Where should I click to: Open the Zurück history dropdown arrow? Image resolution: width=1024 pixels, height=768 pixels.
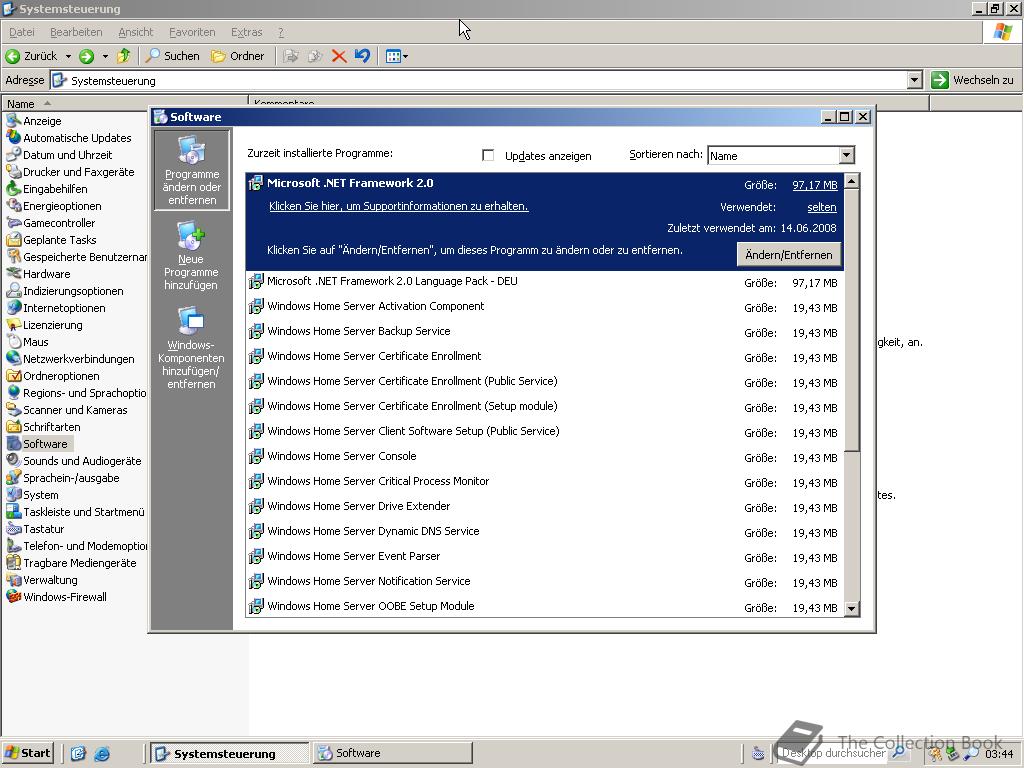68,56
